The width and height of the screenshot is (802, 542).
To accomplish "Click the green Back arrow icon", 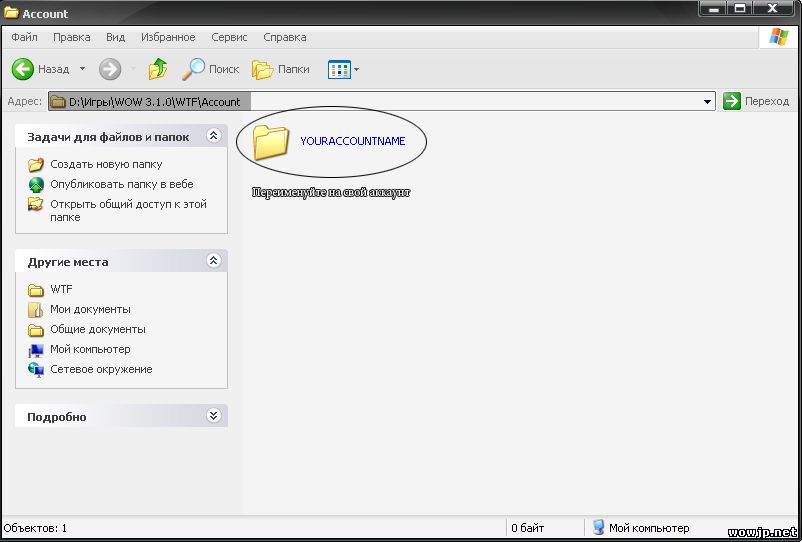I will click(23, 69).
